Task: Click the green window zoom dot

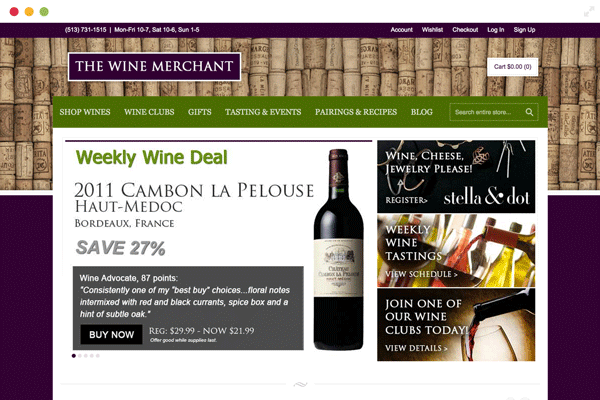Action: click(x=44, y=11)
